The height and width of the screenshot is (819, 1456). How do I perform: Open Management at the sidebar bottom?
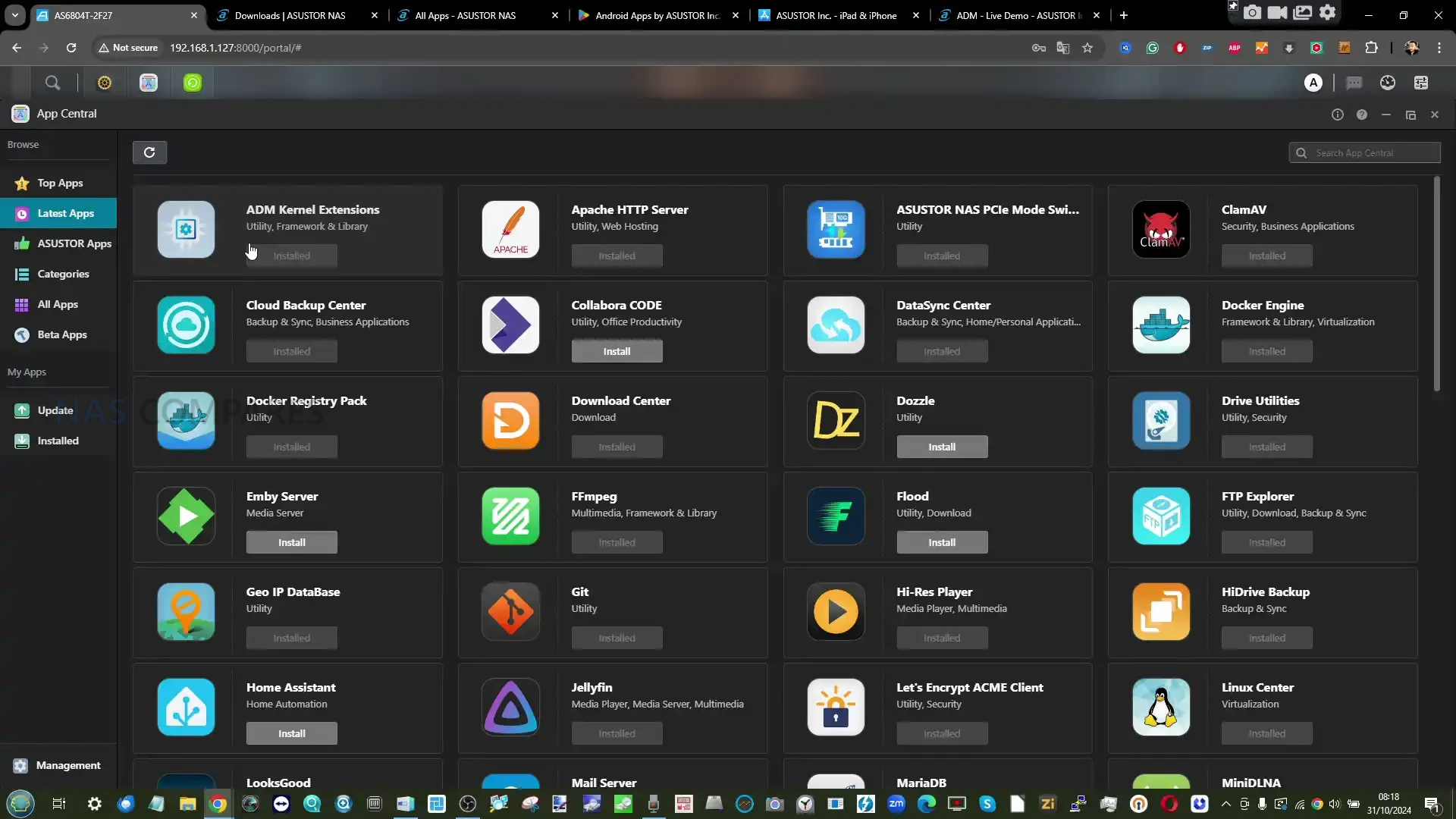pos(67,765)
